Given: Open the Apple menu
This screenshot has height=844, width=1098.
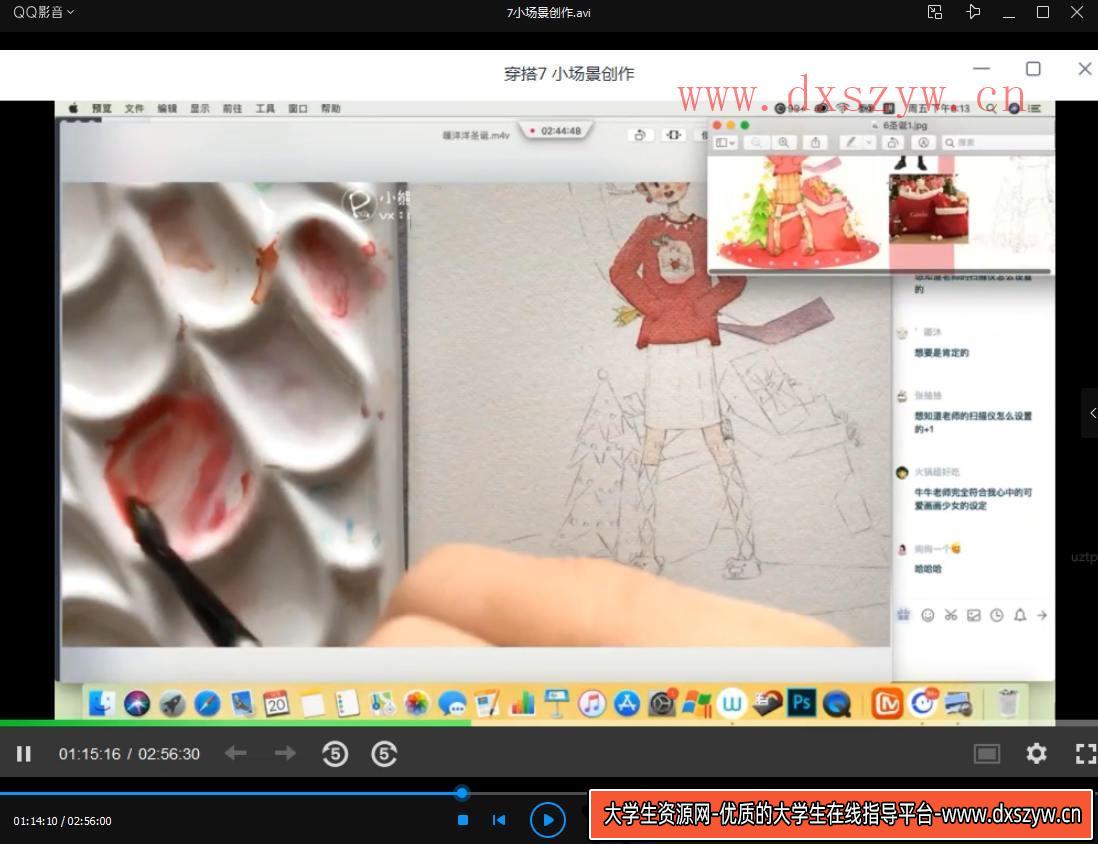Looking at the screenshot, I should coord(73,108).
